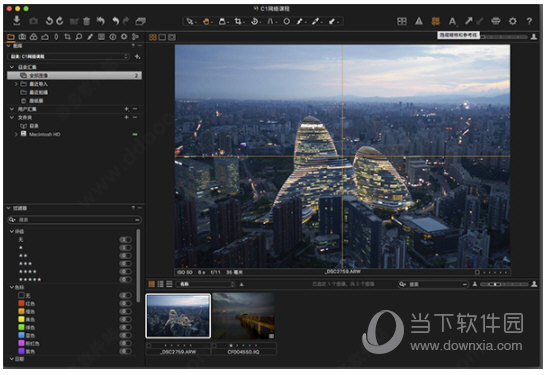Toggle the filter switch for no rating row
547x375 pixels.
126,240
